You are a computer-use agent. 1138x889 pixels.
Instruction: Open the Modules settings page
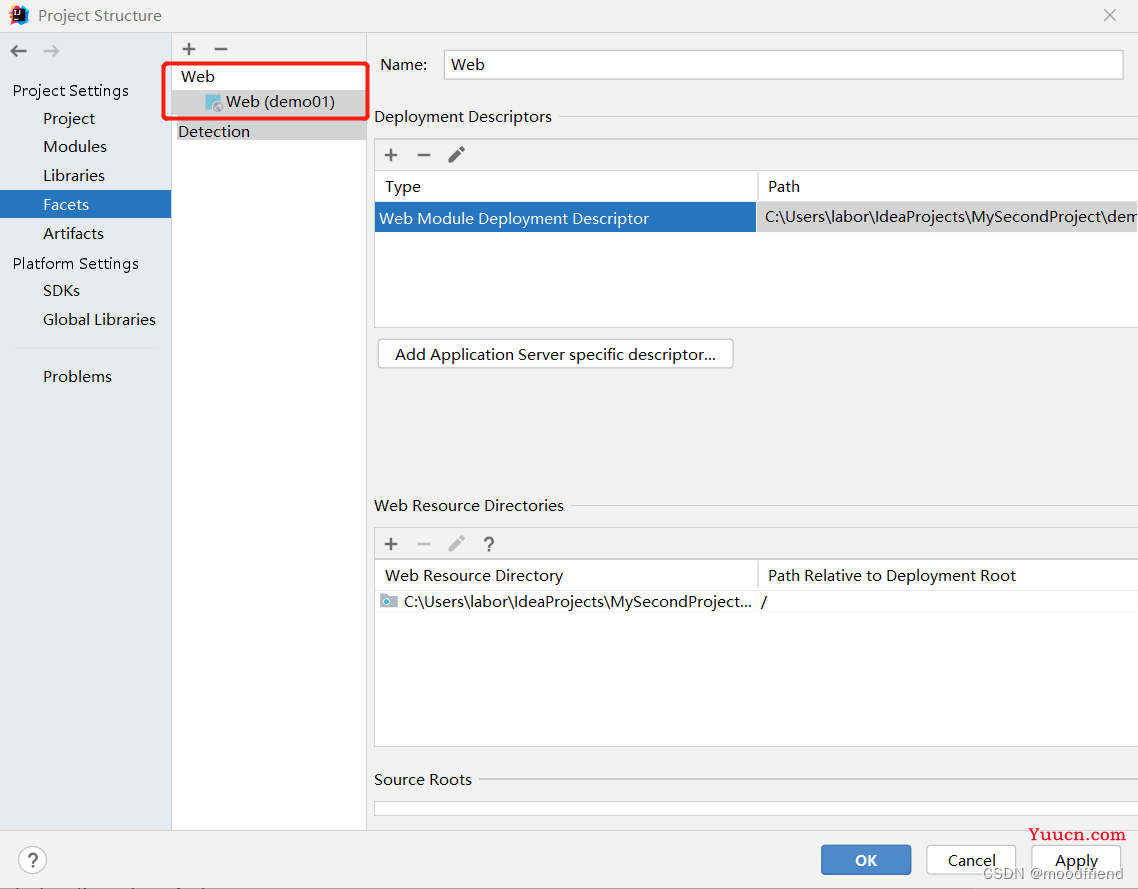75,147
